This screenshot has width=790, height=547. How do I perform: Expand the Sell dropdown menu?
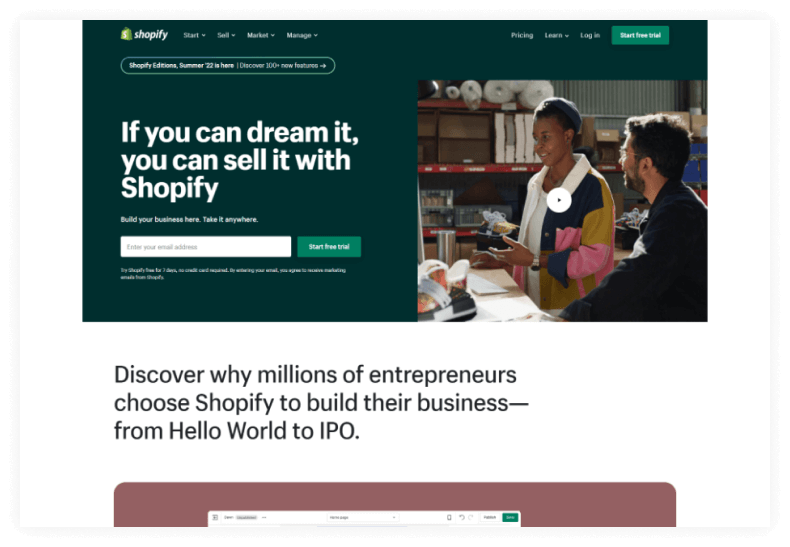click(x=226, y=35)
